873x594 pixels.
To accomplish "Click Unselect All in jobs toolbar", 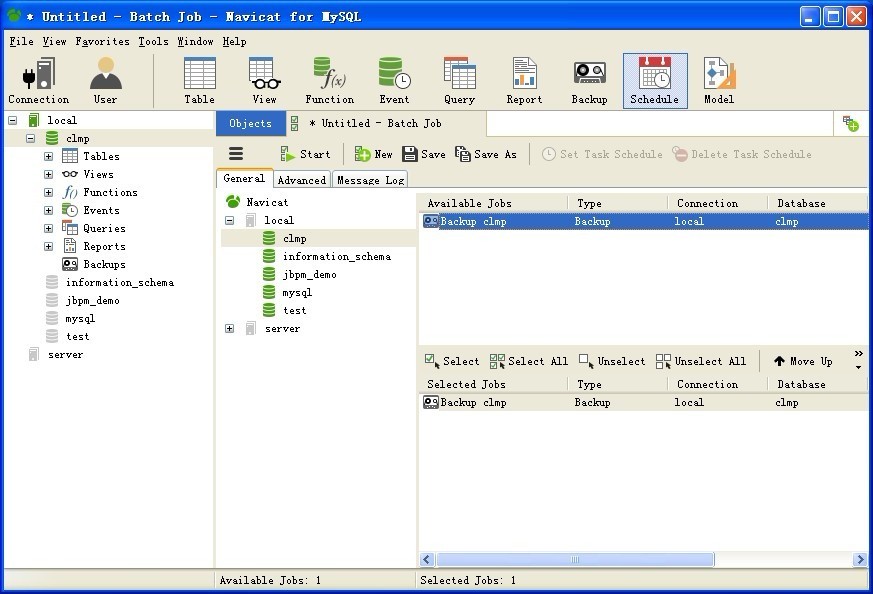I will click(701, 361).
